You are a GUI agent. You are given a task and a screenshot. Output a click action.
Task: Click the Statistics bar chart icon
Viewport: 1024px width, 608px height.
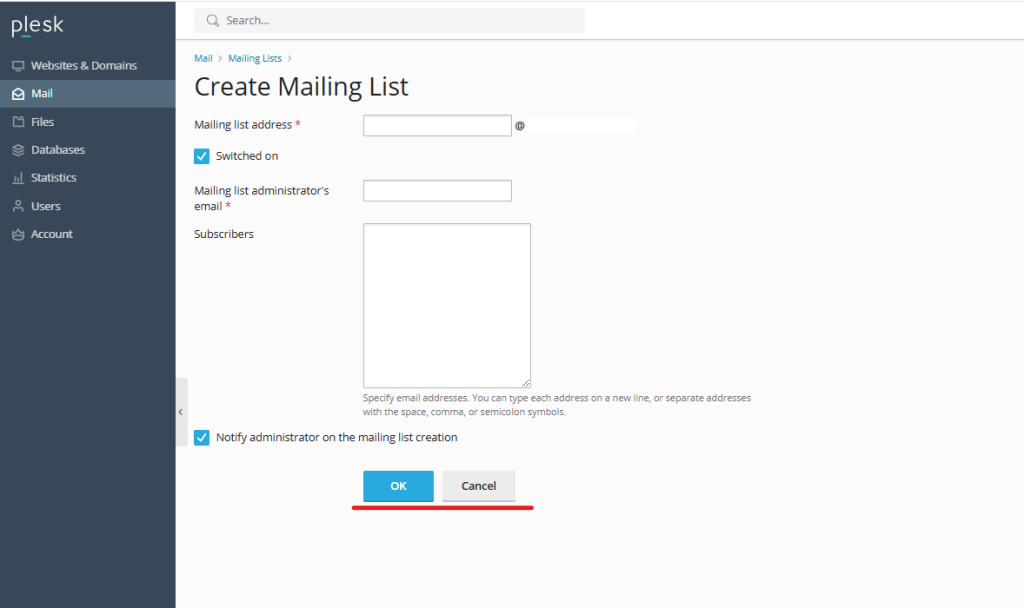[x=18, y=178]
